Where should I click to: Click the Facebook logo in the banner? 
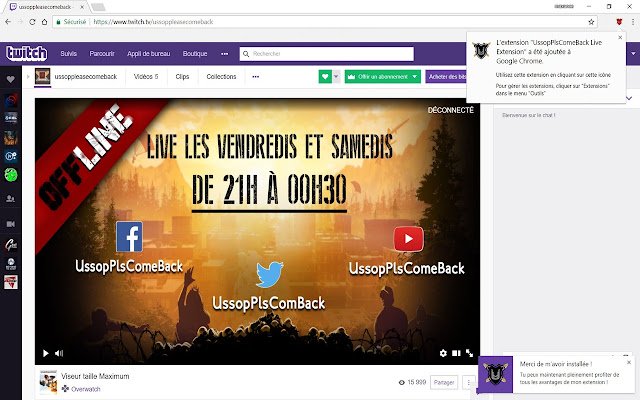(x=129, y=237)
